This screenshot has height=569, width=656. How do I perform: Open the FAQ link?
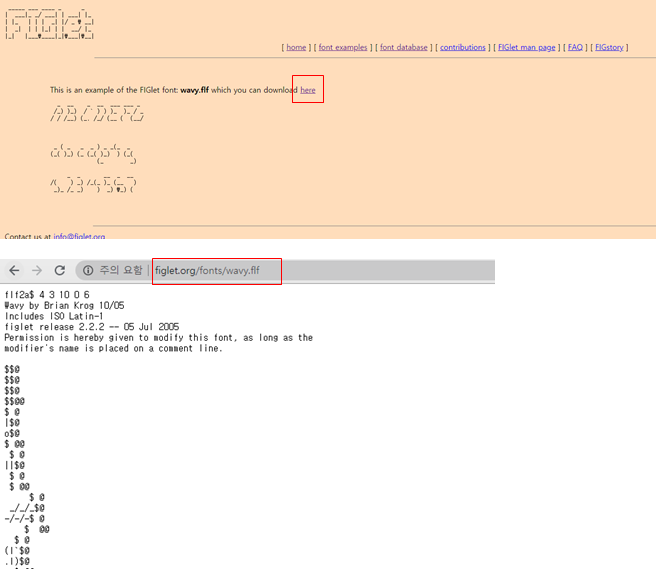coord(575,47)
